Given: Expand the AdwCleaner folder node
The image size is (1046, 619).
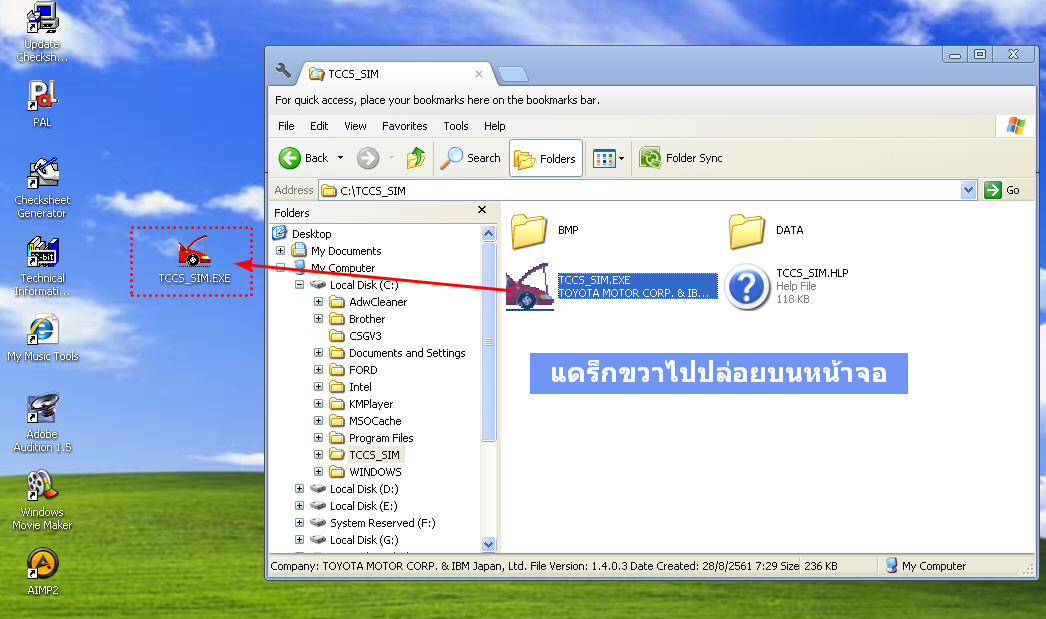Looking at the screenshot, I should [318, 302].
